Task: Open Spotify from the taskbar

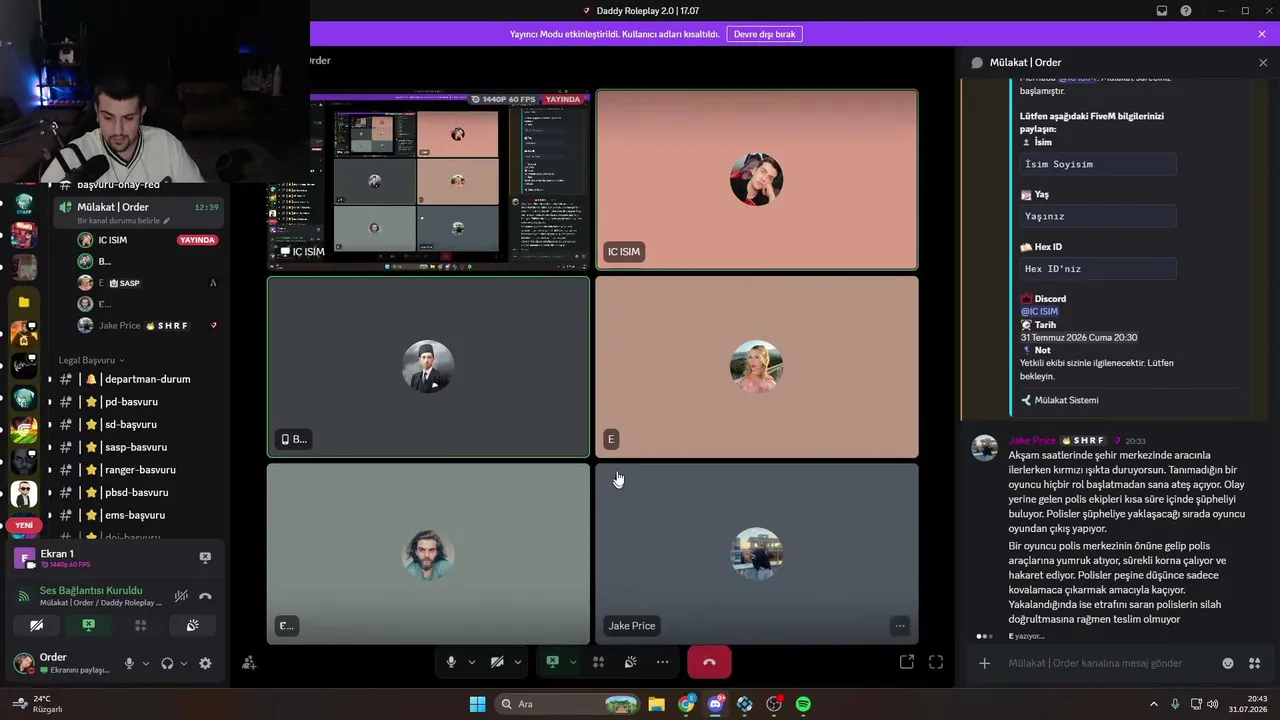Action: point(803,704)
